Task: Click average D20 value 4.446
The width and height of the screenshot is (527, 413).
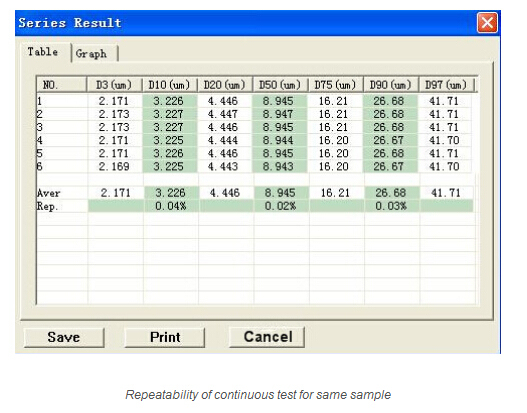Action: tap(225, 193)
